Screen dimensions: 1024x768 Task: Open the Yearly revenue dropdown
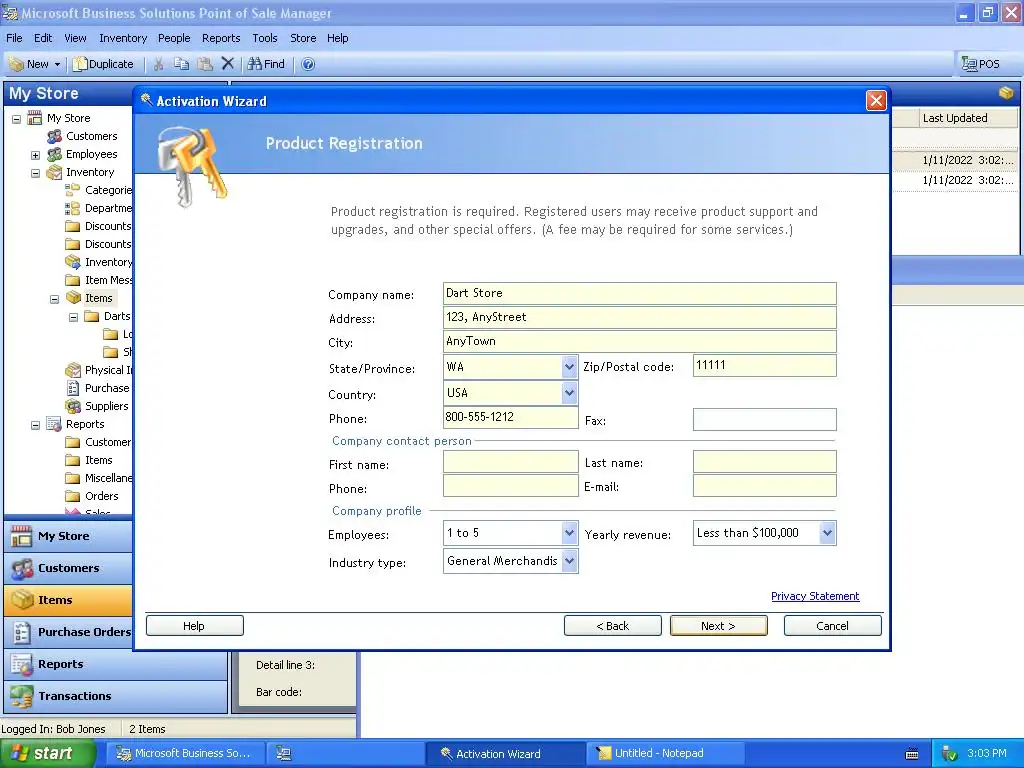pyautogui.click(x=827, y=533)
